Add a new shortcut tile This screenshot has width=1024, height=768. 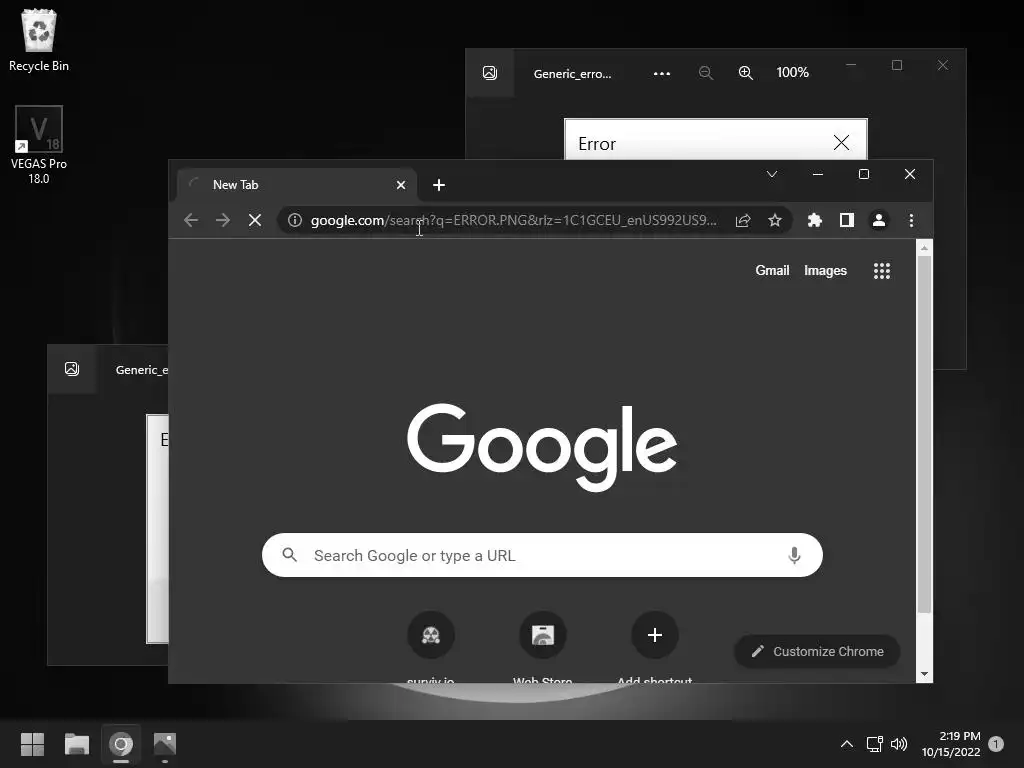click(x=654, y=646)
